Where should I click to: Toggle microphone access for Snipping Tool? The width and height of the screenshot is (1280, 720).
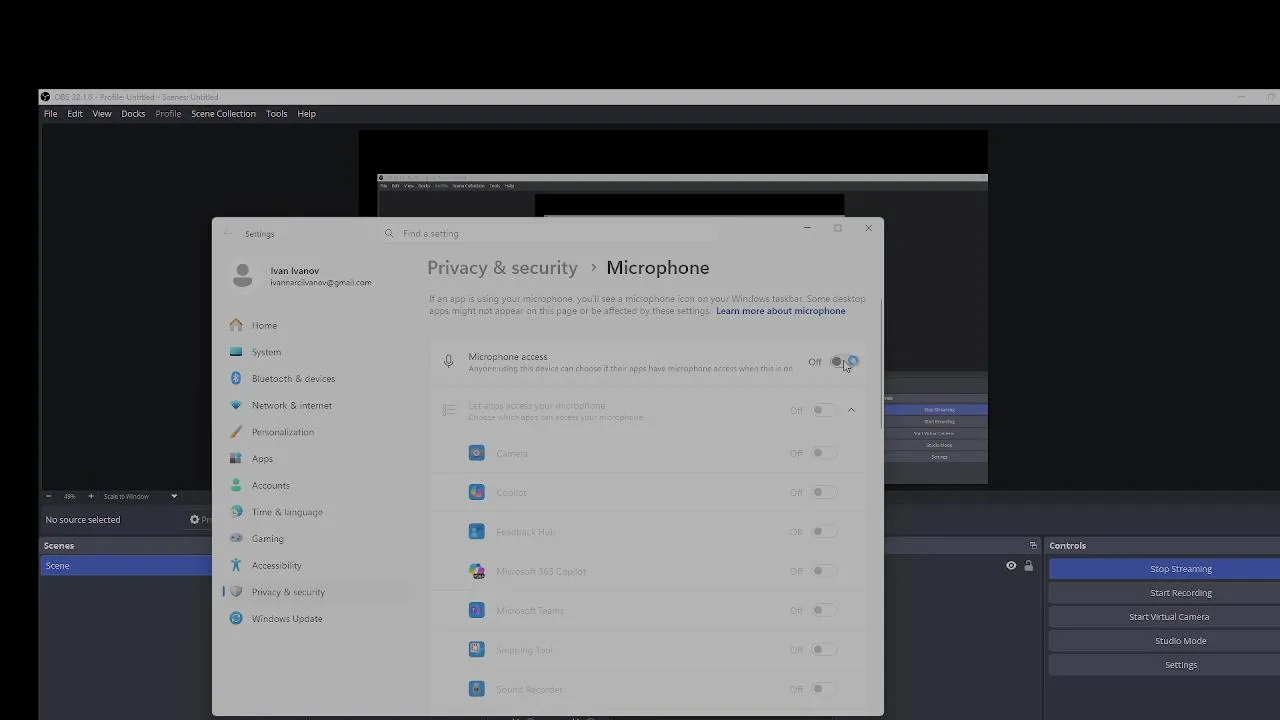click(824, 649)
